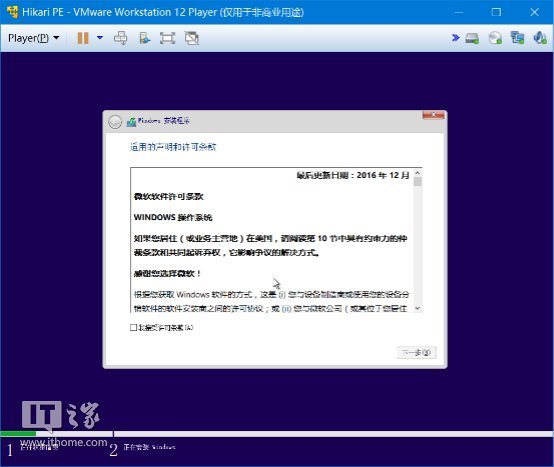Click the Next button in setup dialog
Screen dimensions: 554x467
coord(417,352)
